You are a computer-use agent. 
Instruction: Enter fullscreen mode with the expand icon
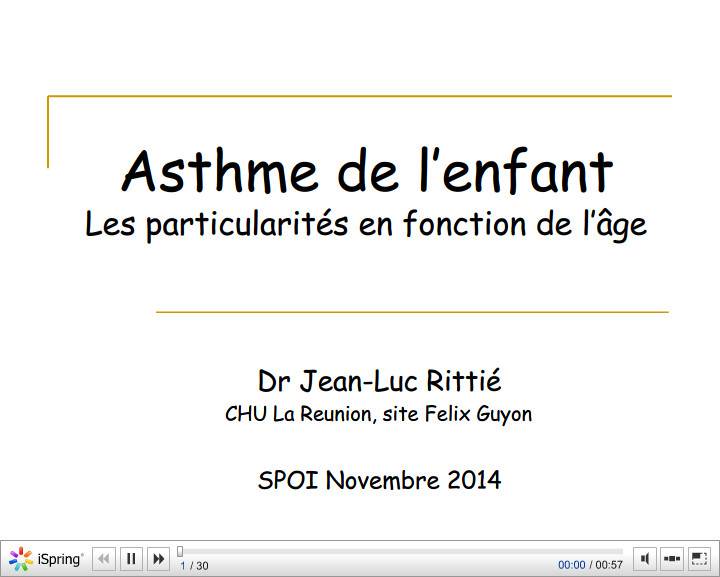click(699, 559)
